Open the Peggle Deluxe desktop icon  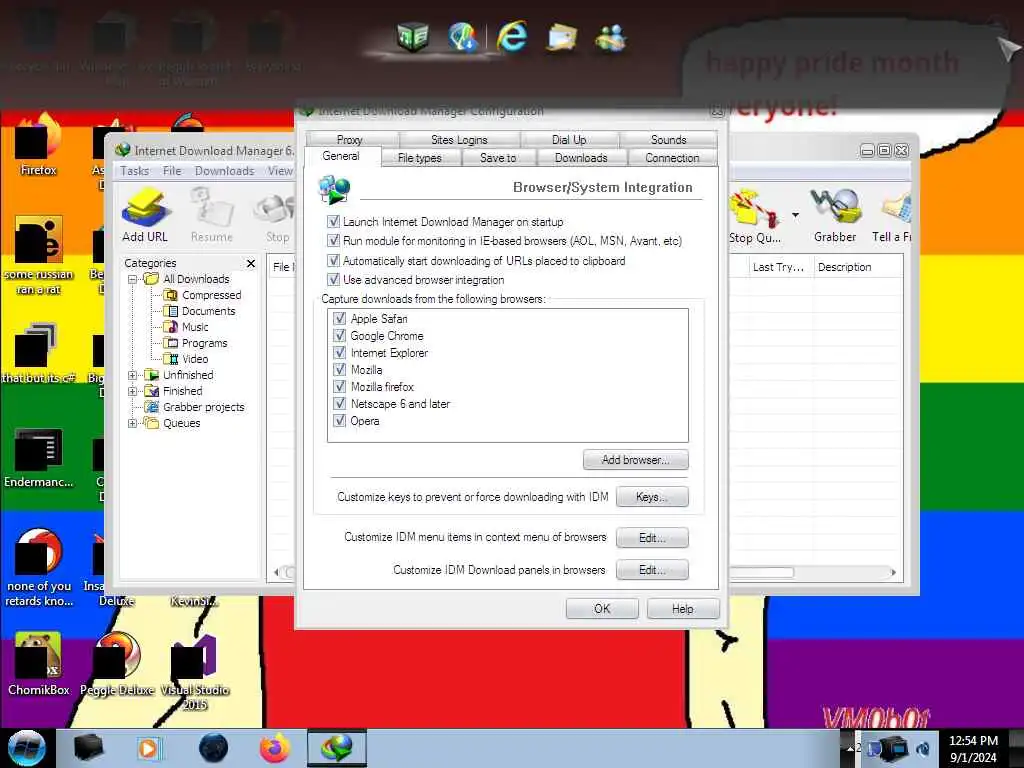pyautogui.click(x=117, y=664)
